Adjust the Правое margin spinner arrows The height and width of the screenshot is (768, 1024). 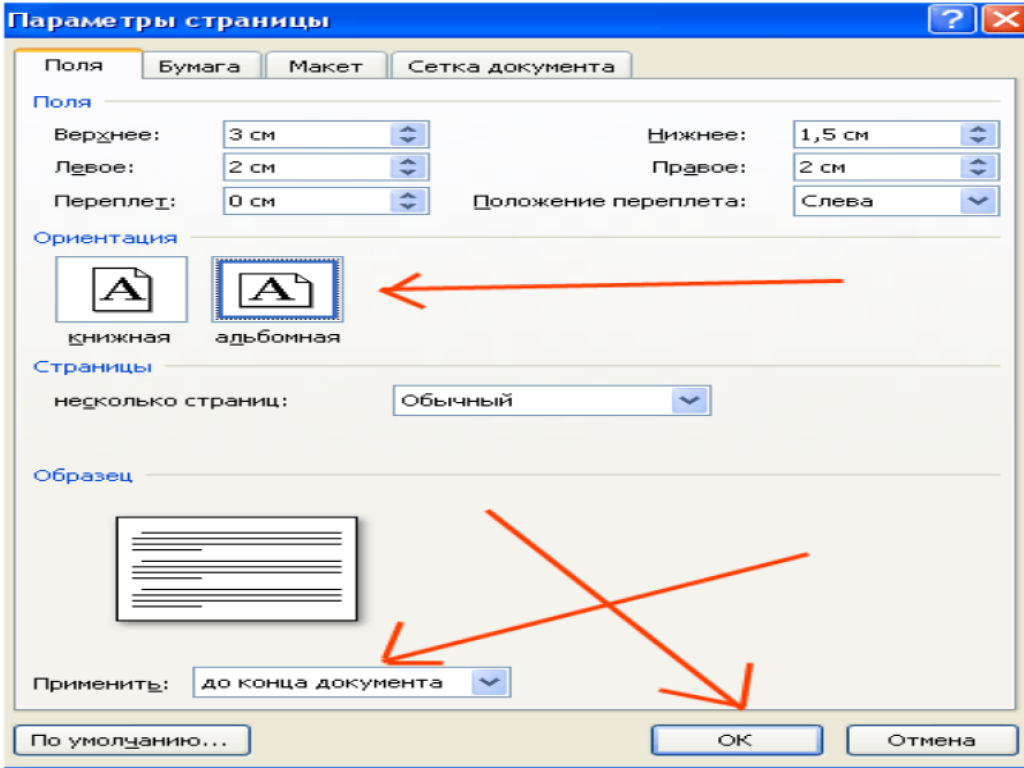tap(978, 167)
